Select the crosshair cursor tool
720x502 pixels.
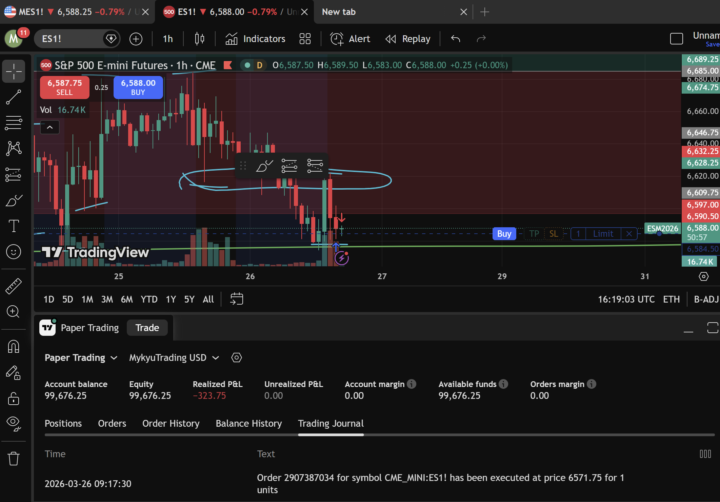click(x=14, y=72)
